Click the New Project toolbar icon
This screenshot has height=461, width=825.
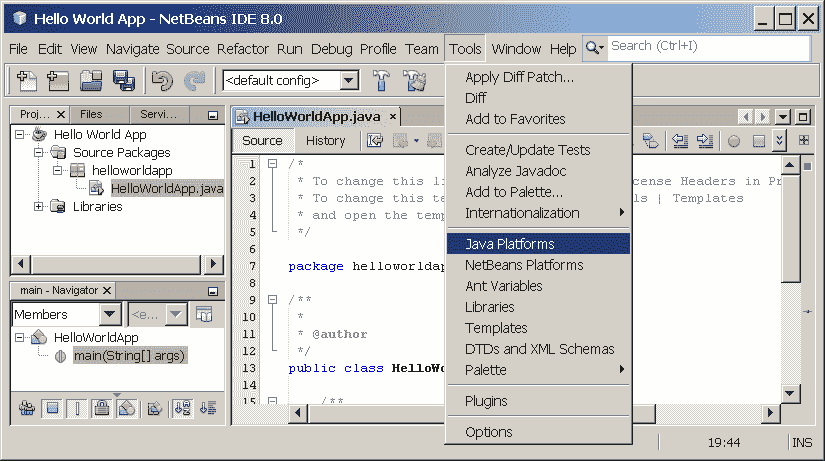[58, 81]
